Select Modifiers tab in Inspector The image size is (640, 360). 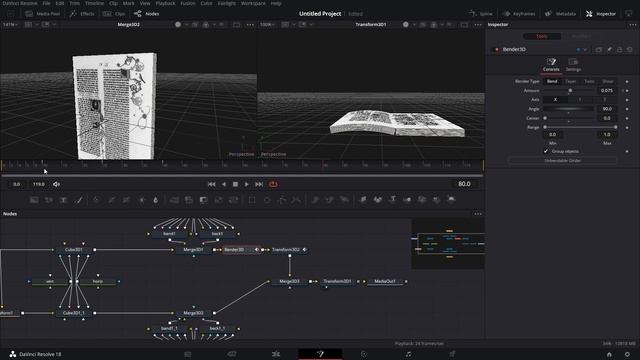tap(581, 36)
